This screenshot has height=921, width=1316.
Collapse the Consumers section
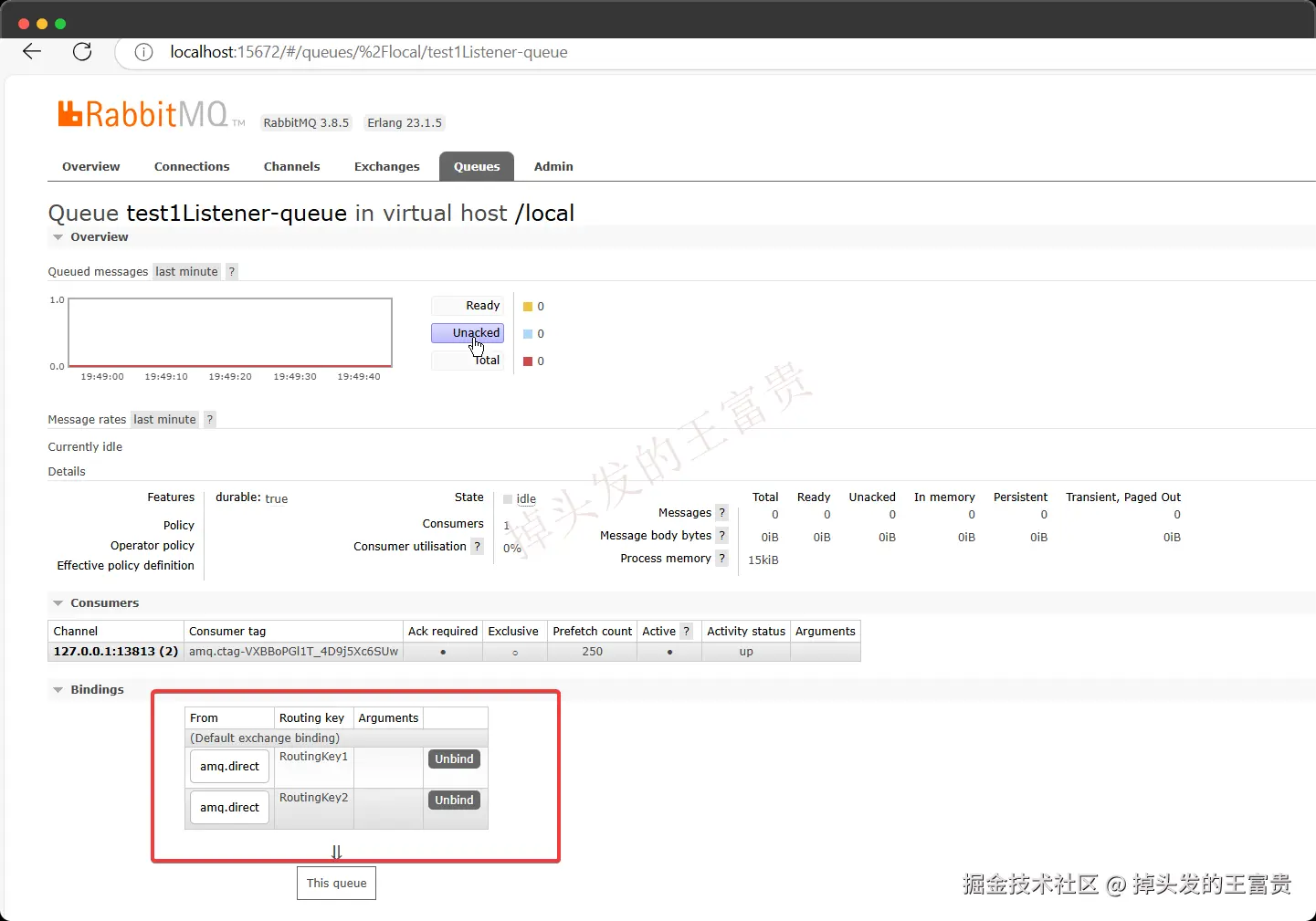(x=96, y=603)
